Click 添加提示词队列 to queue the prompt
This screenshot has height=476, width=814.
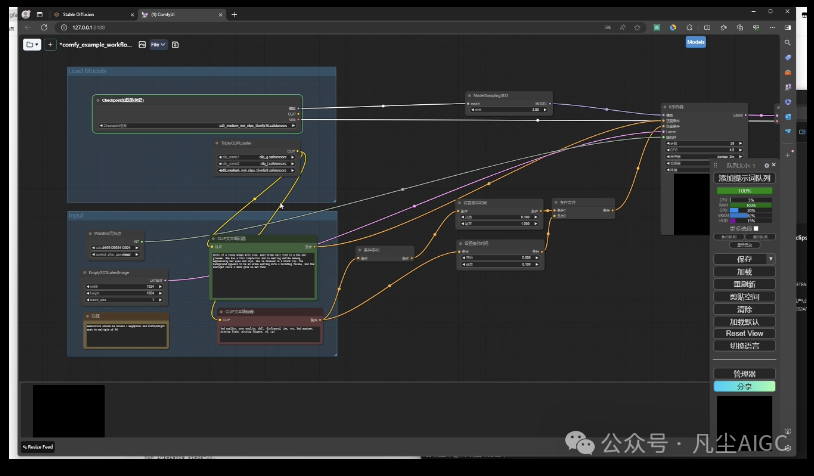coord(744,178)
